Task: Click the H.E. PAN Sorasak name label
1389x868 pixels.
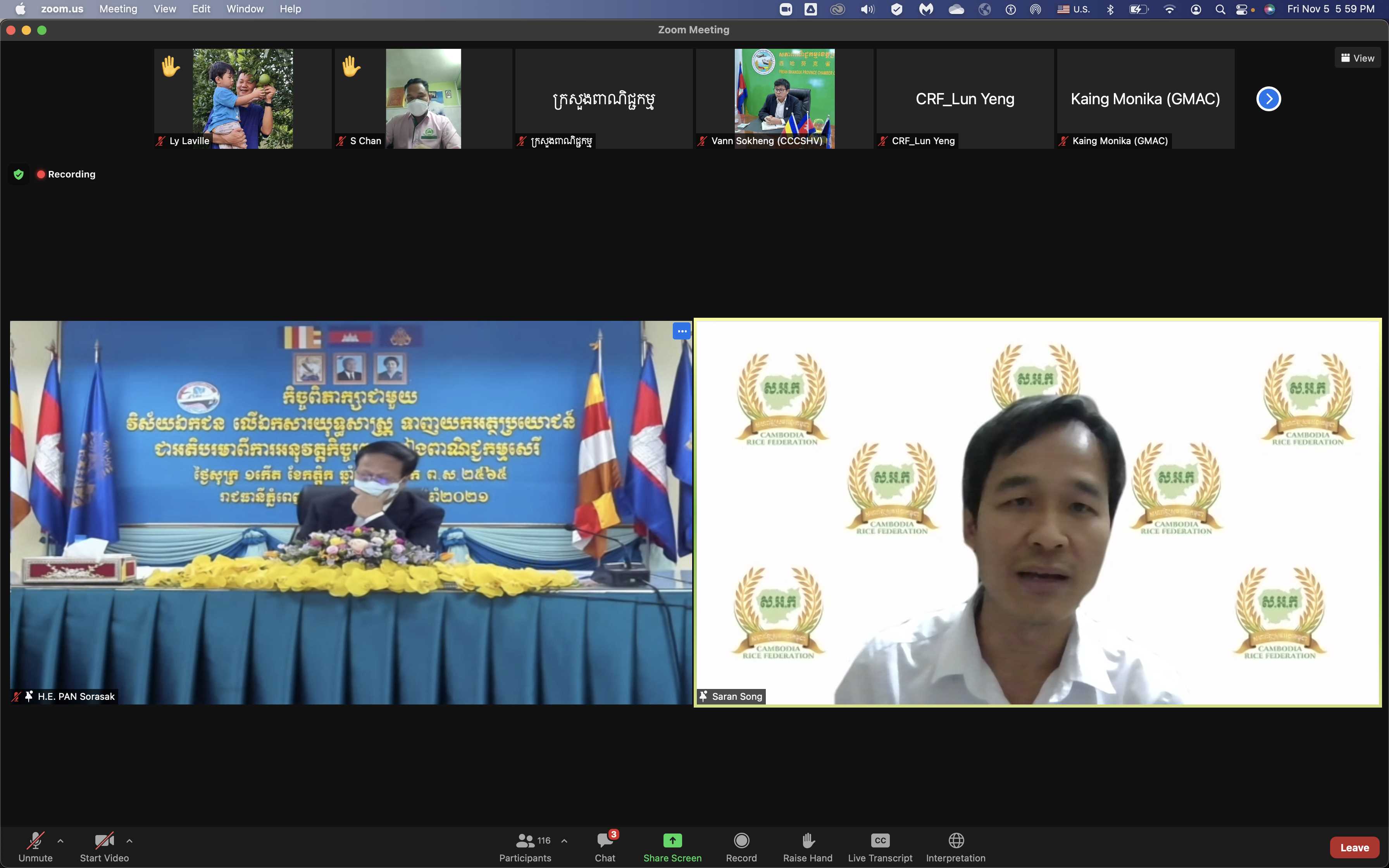Action: (x=76, y=696)
